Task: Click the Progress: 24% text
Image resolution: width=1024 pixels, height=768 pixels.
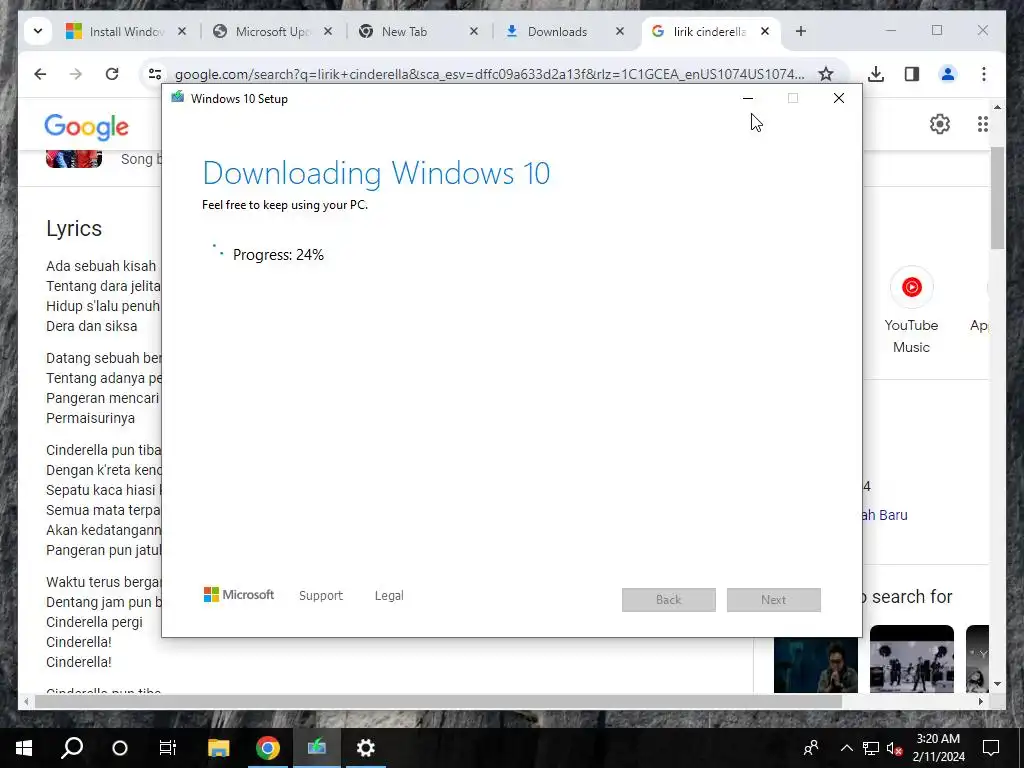Action: pyautogui.click(x=278, y=255)
